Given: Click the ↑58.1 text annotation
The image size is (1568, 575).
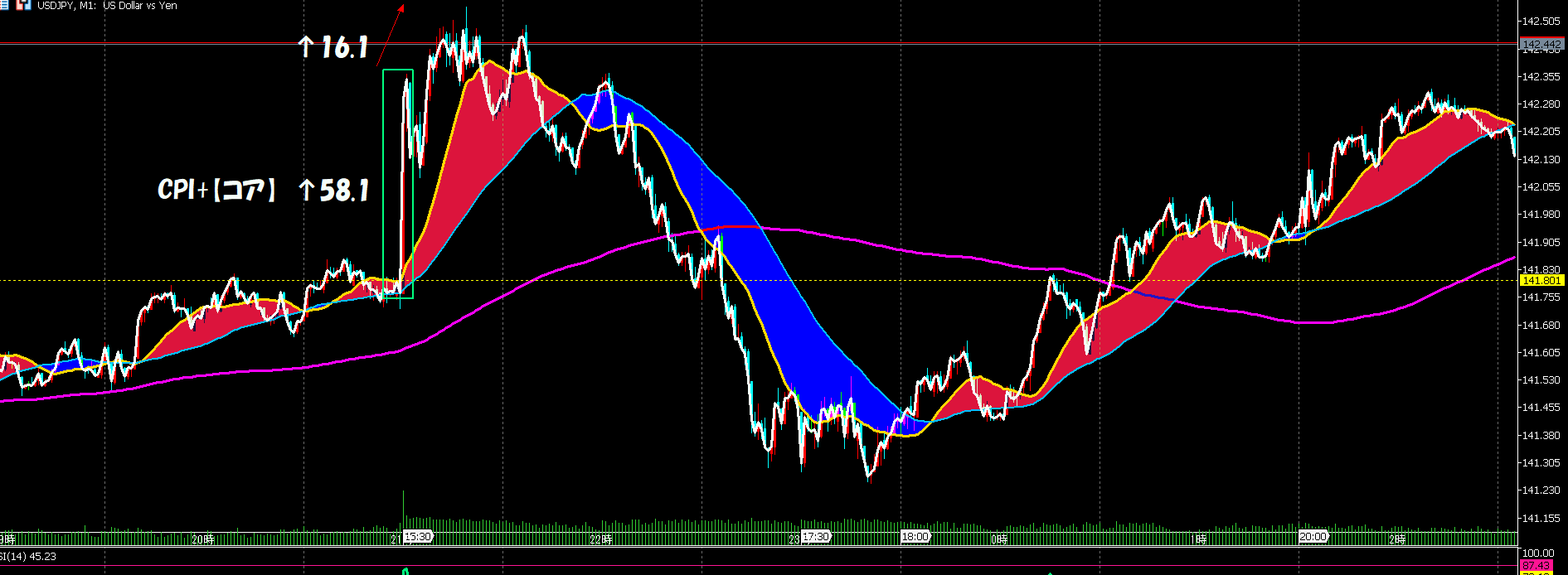Looking at the screenshot, I should pyautogui.click(x=333, y=191).
